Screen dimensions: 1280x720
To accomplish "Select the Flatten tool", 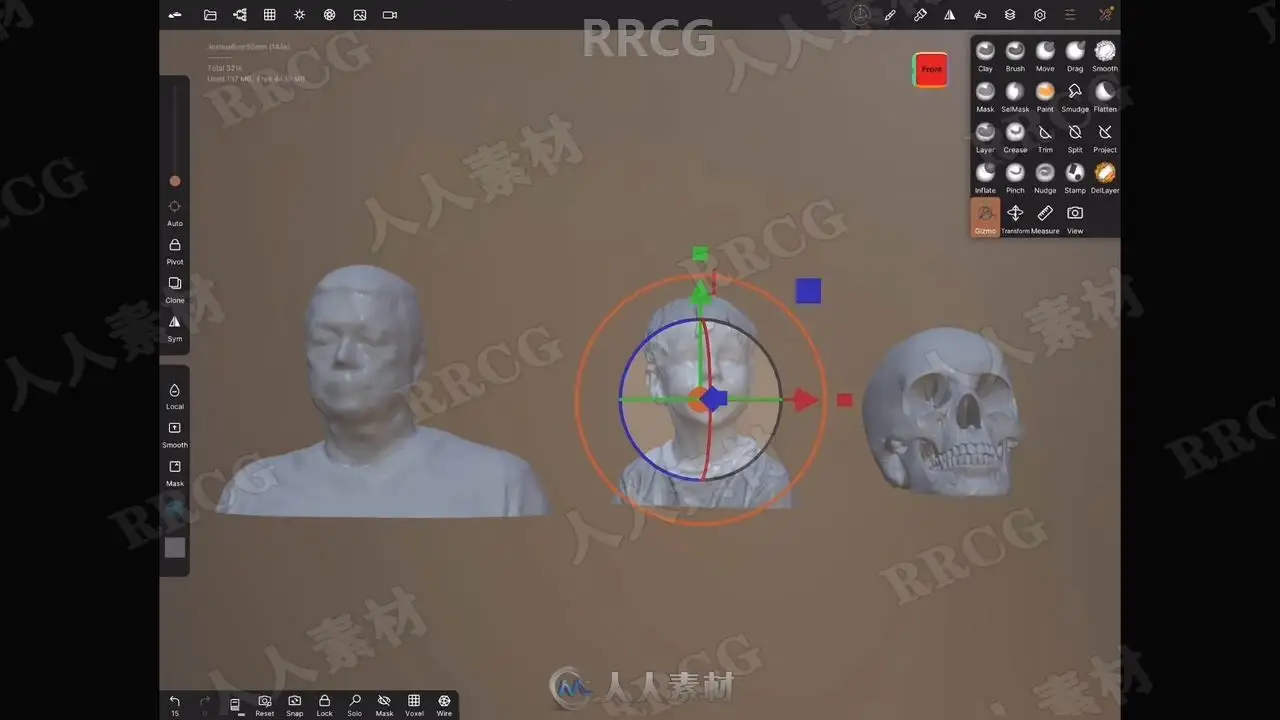I will coord(1105,97).
